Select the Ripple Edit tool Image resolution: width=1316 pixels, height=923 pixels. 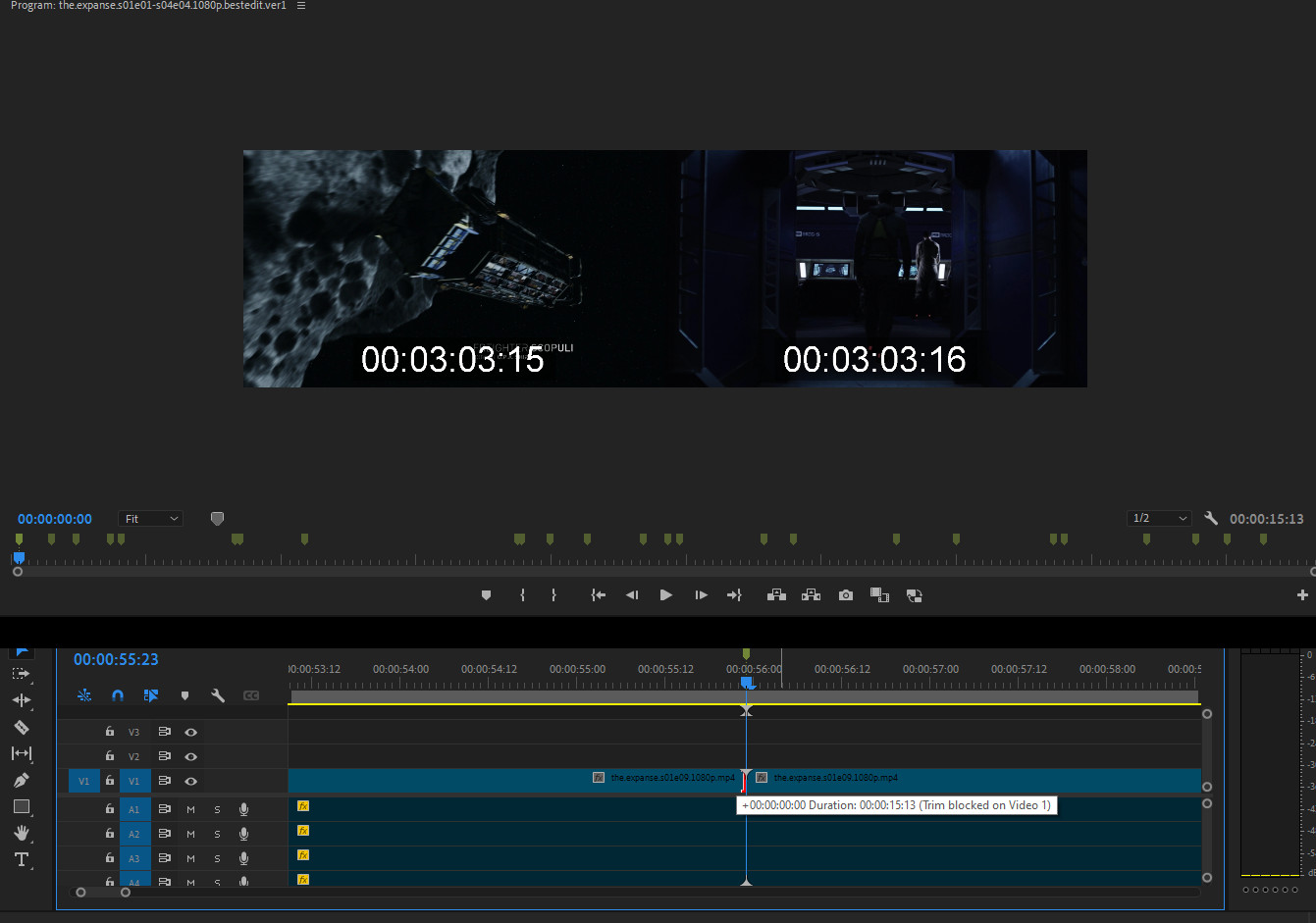pos(21,700)
